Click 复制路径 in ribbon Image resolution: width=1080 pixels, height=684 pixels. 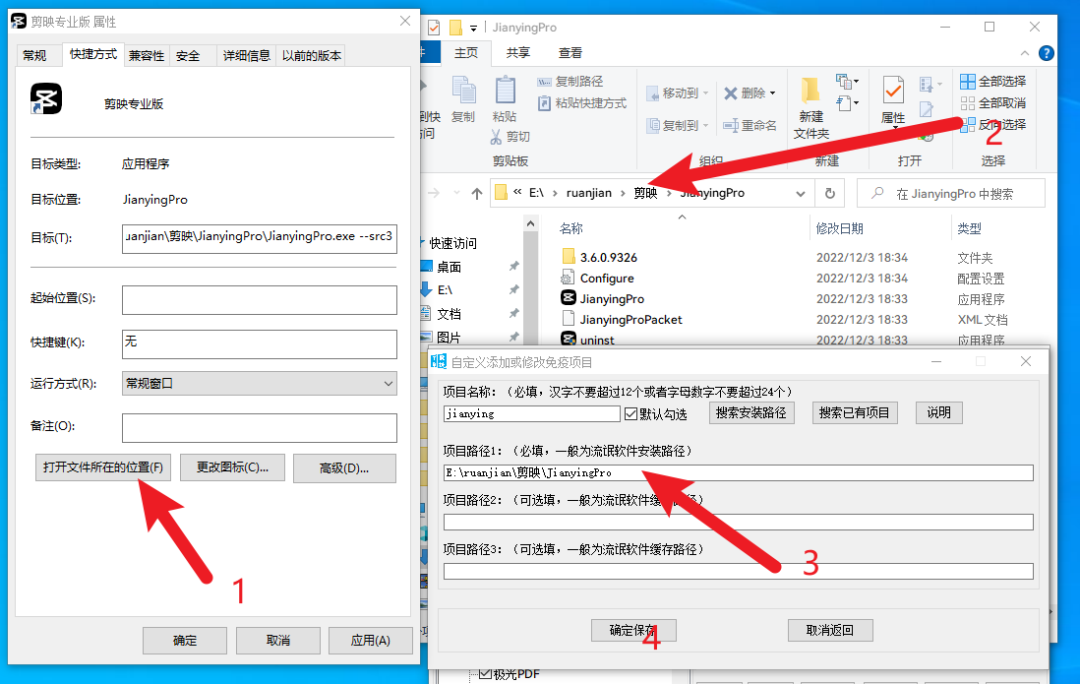click(570, 82)
